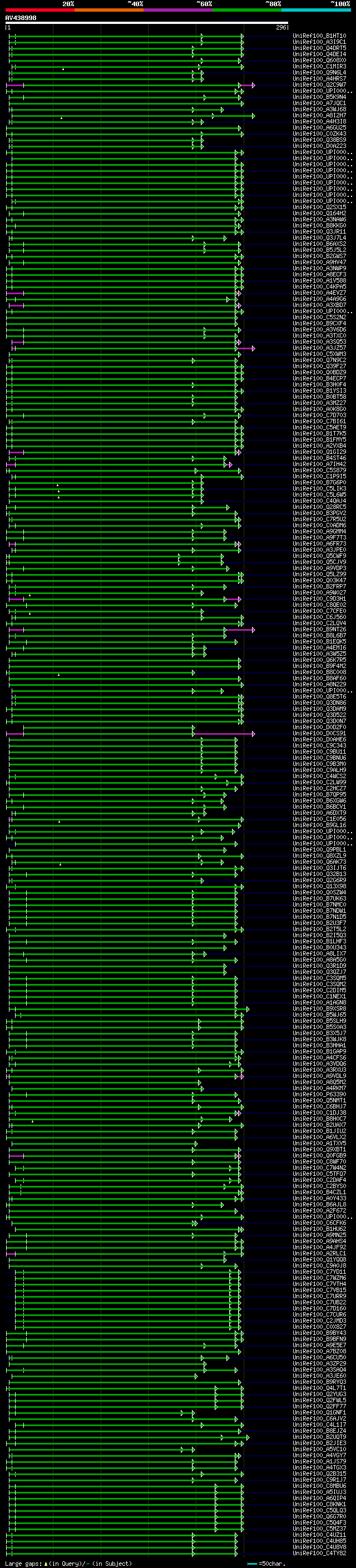
Task: Select hit UniRef100_B2JIE3
Action: (x=319, y=1443)
